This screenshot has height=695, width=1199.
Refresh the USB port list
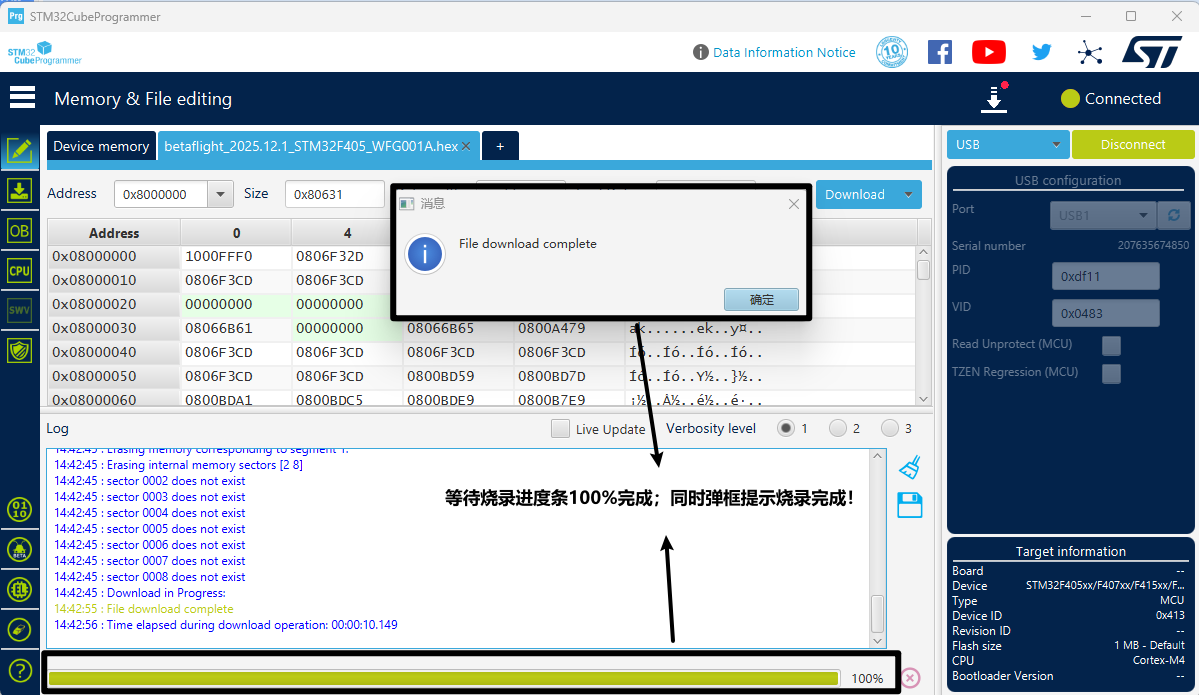pos(1173,215)
